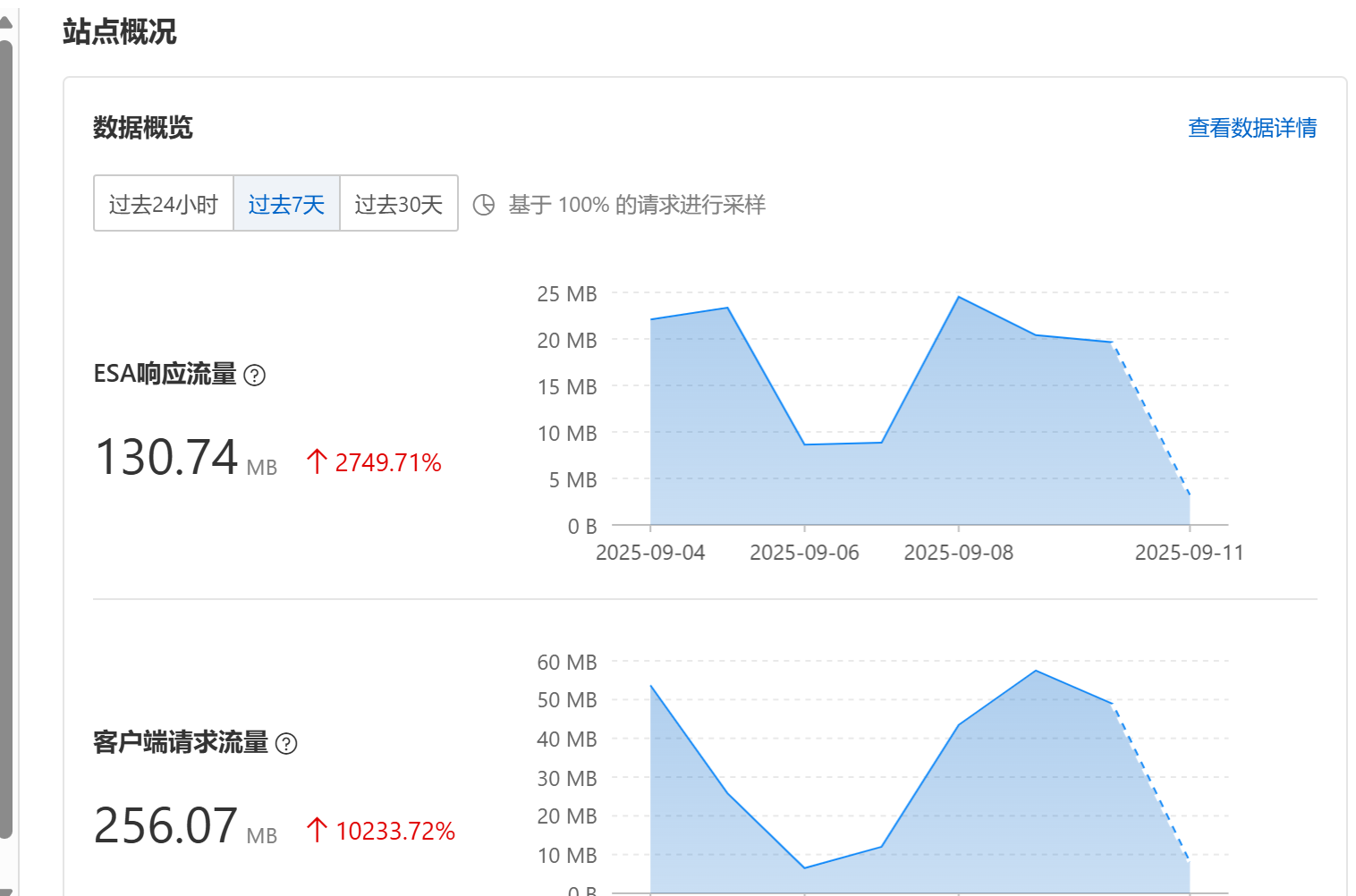This screenshot has height=896, width=1356.
Task: Click the 256.07 MB traffic value
Action: coord(186,826)
